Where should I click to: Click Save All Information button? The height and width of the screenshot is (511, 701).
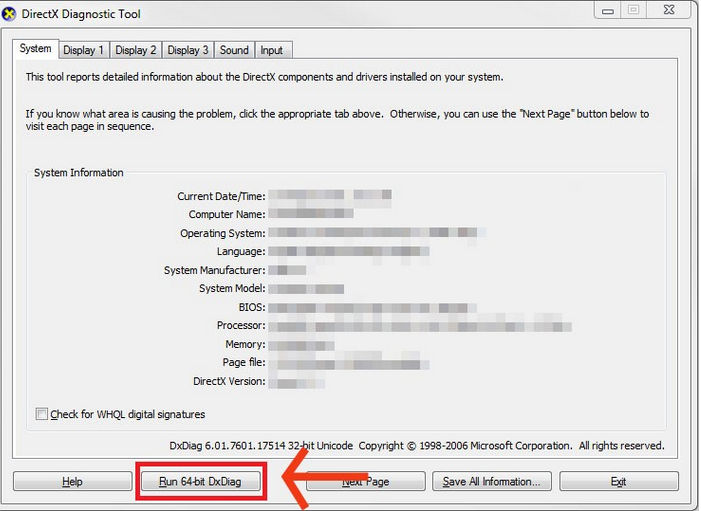coord(492,481)
